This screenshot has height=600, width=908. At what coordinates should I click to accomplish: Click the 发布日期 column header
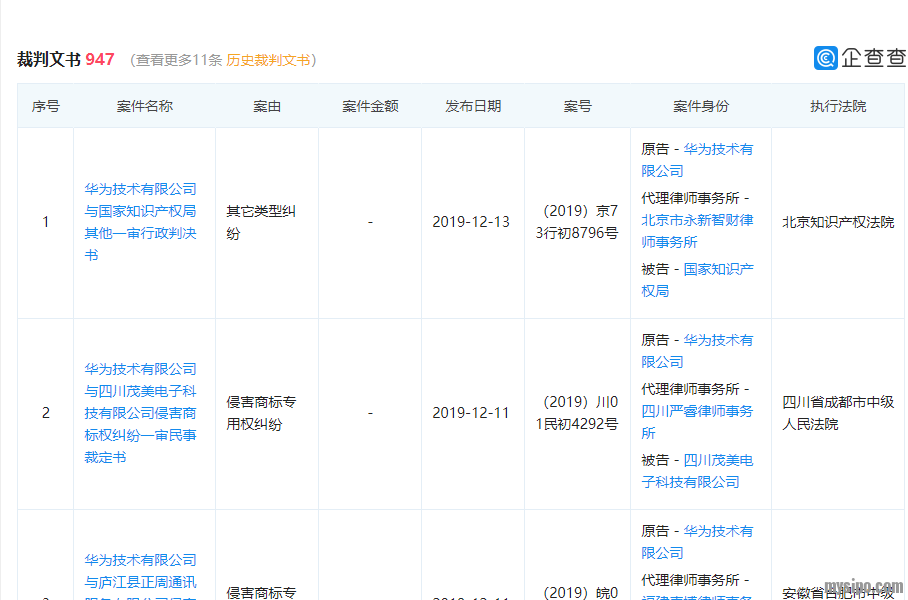coord(473,106)
